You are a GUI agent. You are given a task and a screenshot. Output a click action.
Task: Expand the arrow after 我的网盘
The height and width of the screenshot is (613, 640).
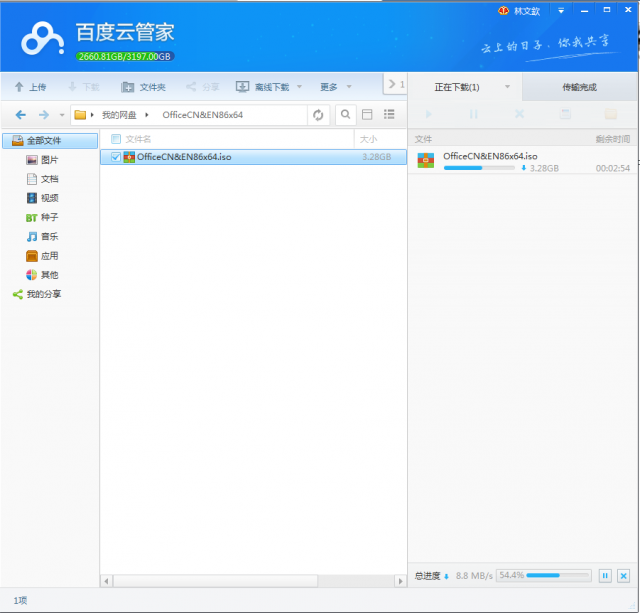coord(147,115)
